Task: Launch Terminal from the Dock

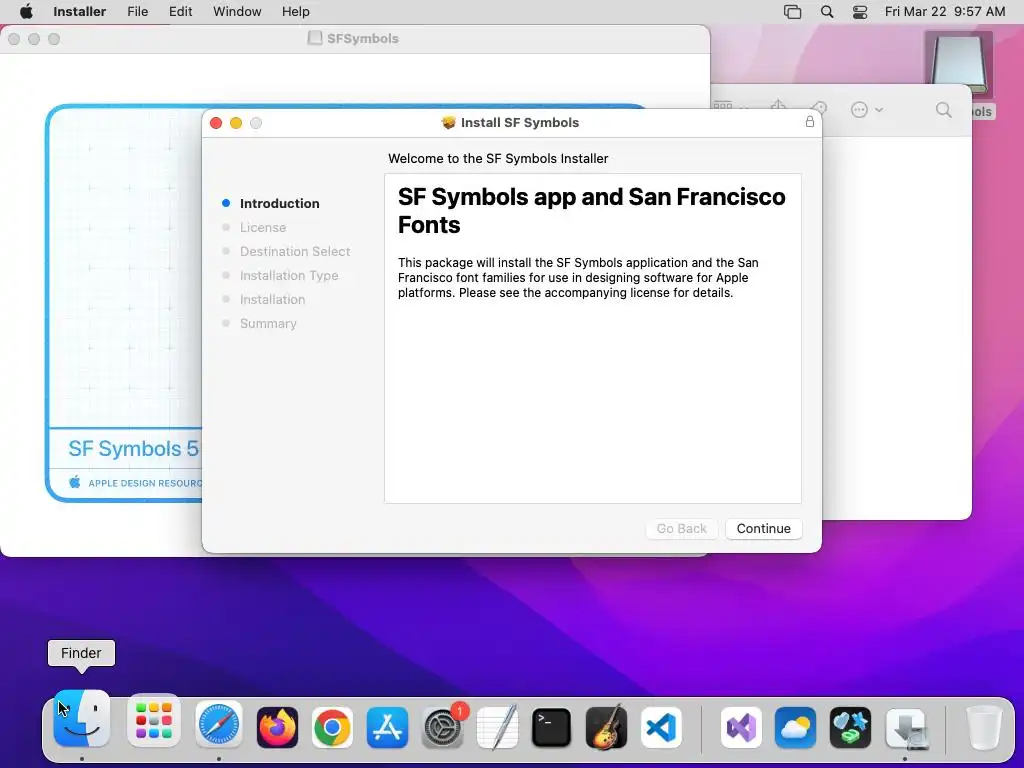Action: (x=551, y=727)
